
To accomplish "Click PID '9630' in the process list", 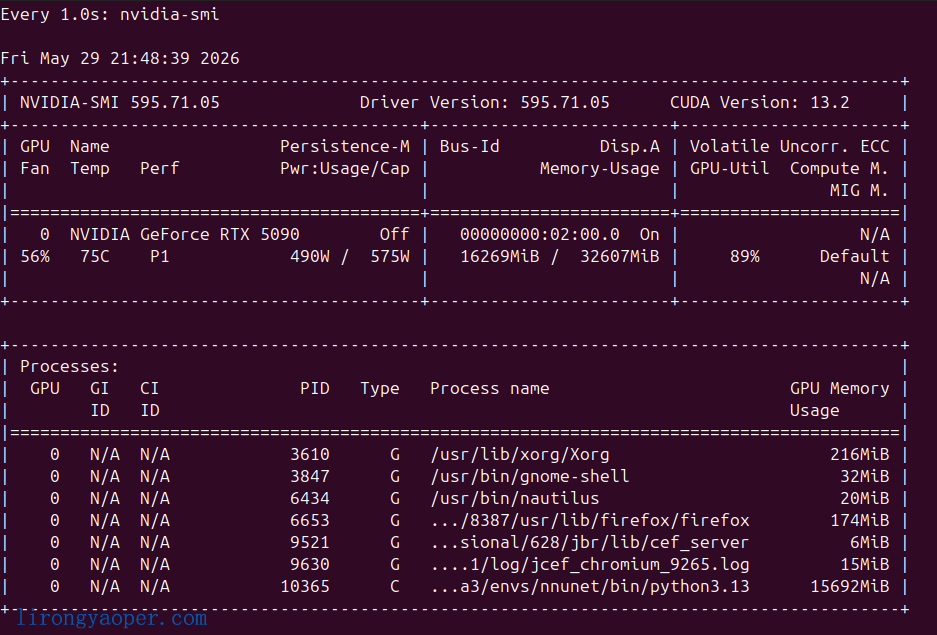I will [x=310, y=565].
